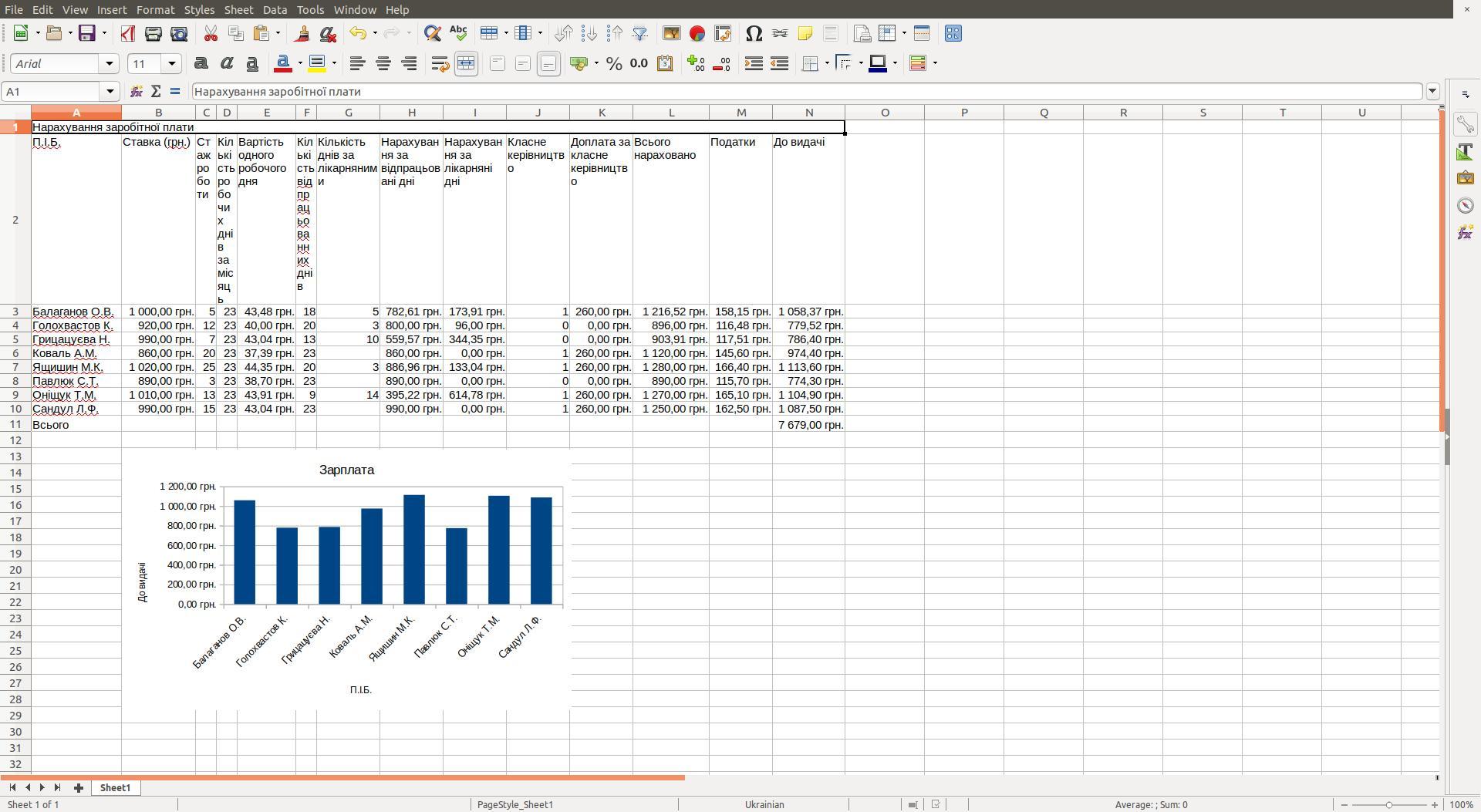The height and width of the screenshot is (812, 1481).
Task: Open the Data menu
Action: [x=275, y=9]
